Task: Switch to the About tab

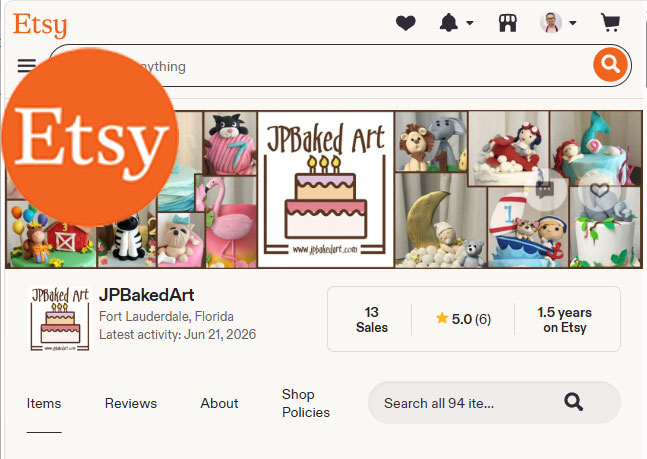Action: 219,403
